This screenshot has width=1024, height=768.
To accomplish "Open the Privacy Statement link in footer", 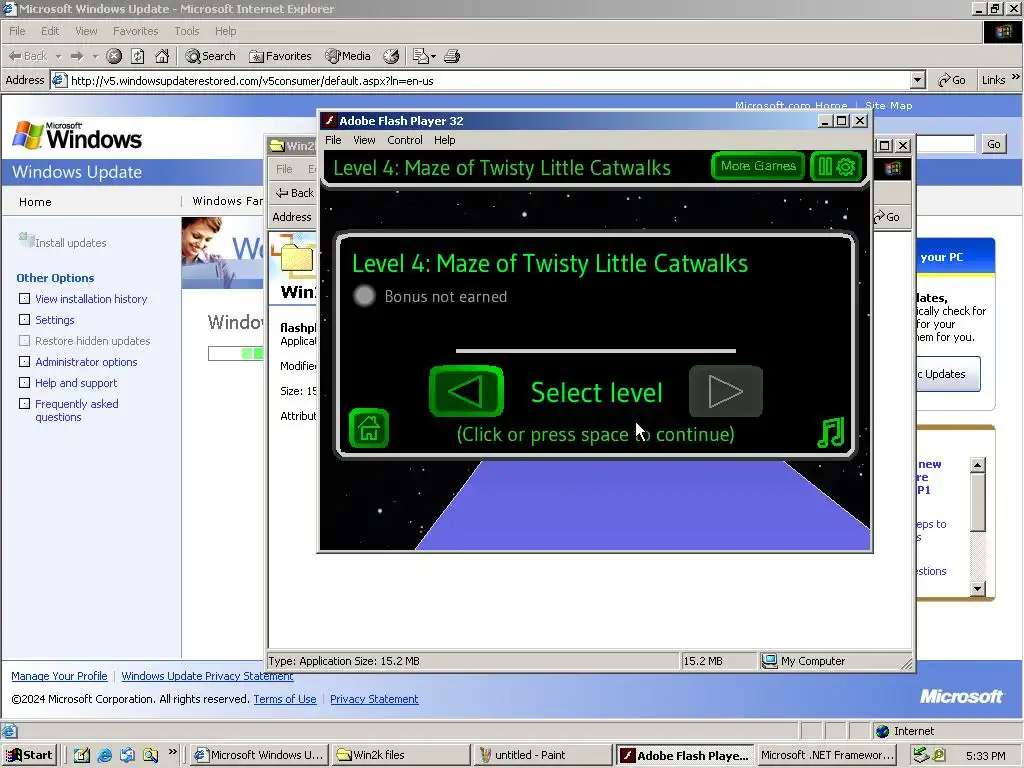I will tap(374, 699).
